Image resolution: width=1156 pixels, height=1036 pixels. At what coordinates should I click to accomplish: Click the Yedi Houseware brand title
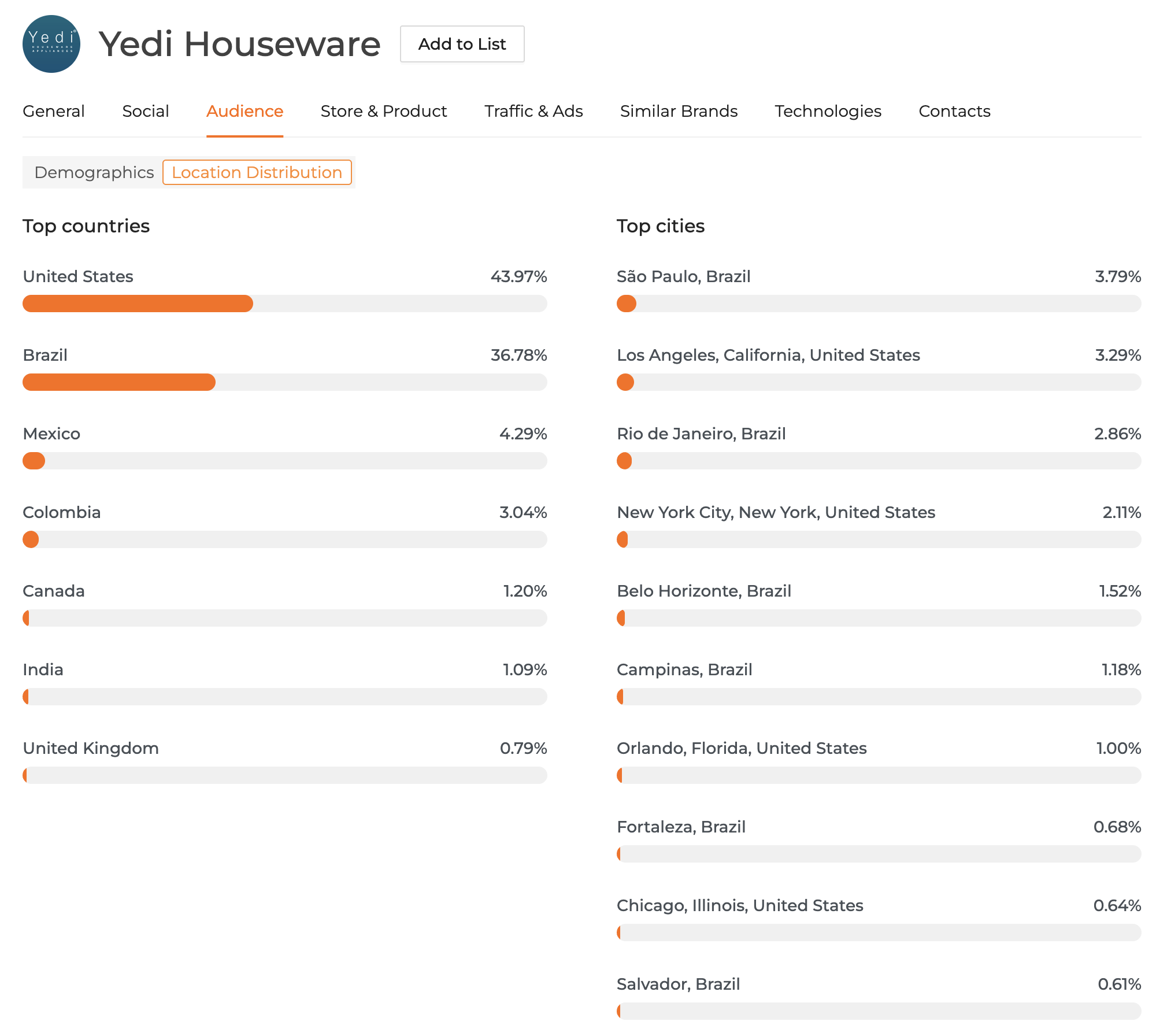(x=239, y=44)
